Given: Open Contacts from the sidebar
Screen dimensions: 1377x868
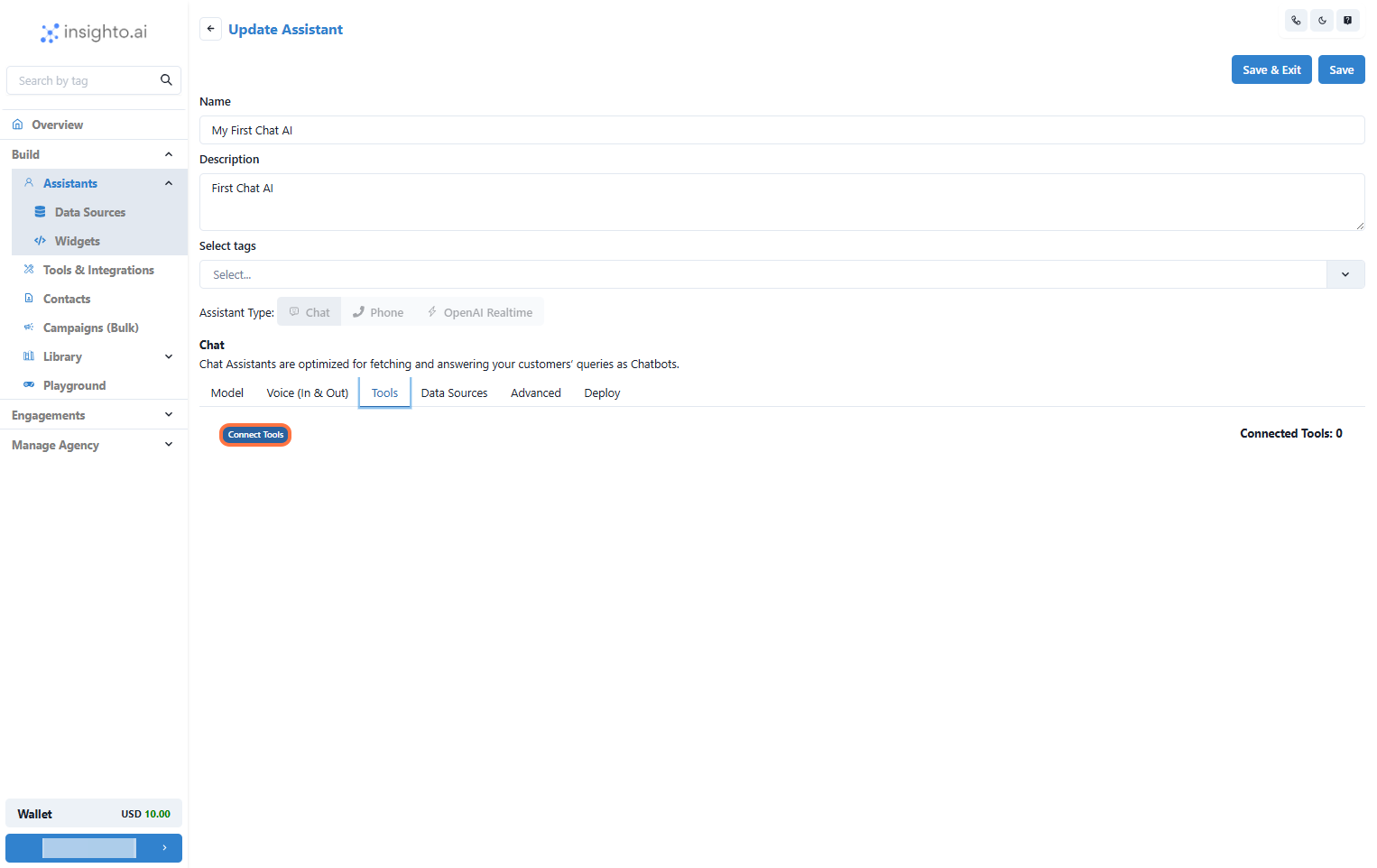Looking at the screenshot, I should (x=67, y=299).
